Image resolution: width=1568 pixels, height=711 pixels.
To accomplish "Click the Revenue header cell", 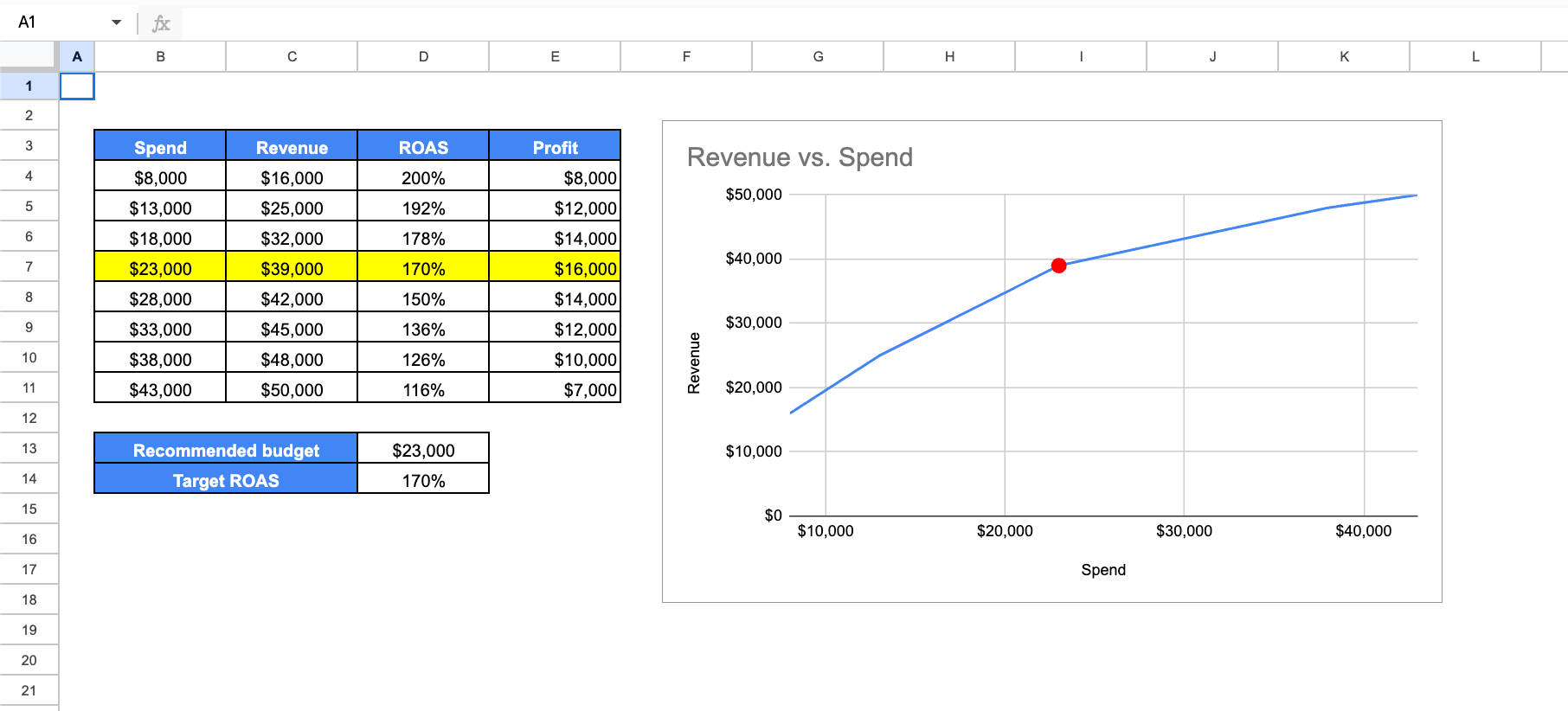I will click(x=292, y=146).
